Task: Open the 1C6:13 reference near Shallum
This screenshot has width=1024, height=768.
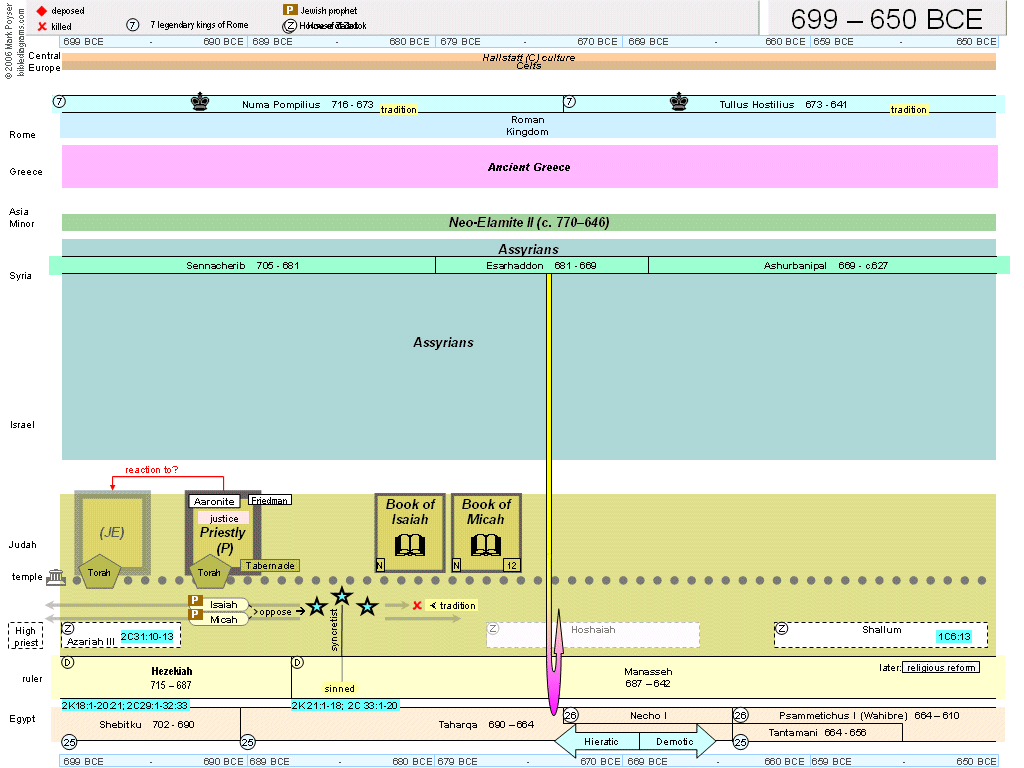Action: click(x=954, y=636)
